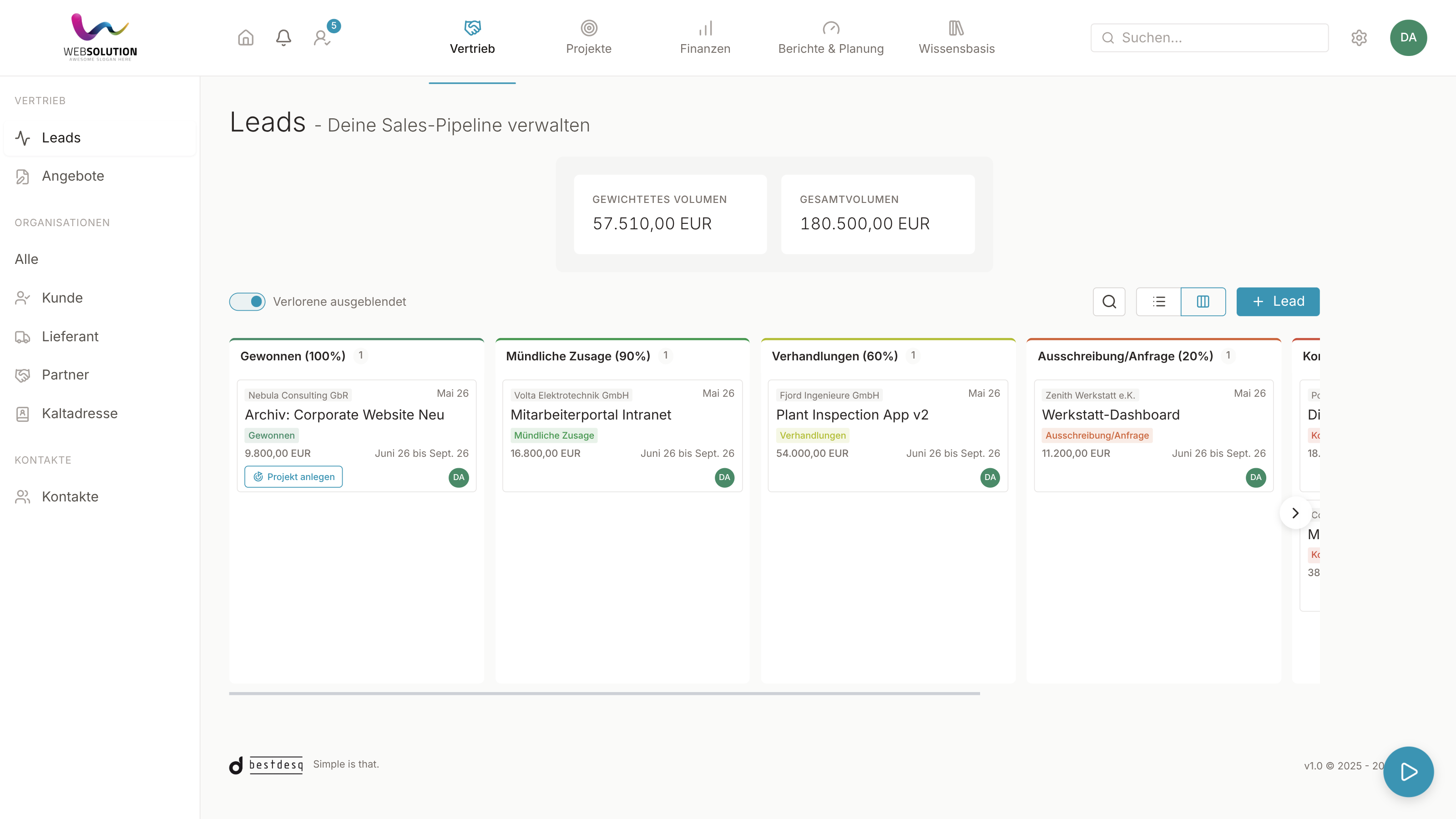Toggle Verlorene ausgeblendet switch
This screenshot has width=1456, height=819.
click(x=247, y=302)
